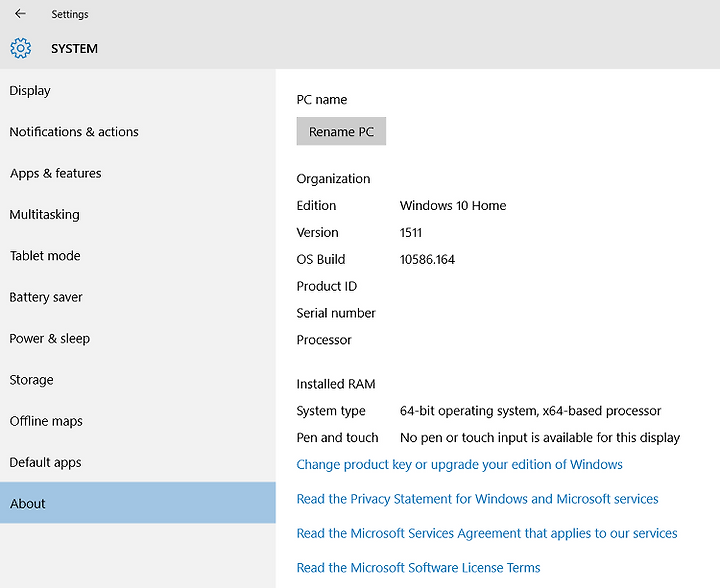
Task: Open Power & sleep settings
Action: click(138, 338)
